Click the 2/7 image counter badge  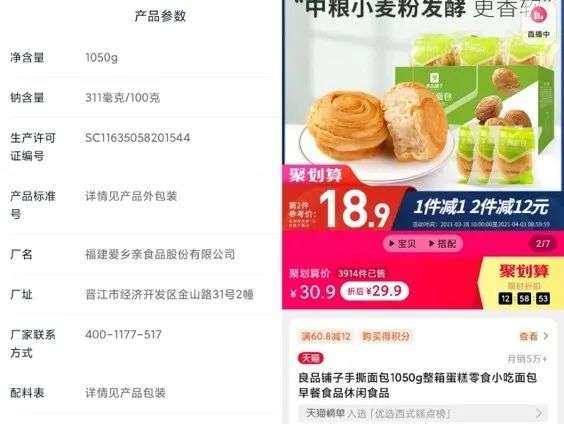pyautogui.click(x=542, y=244)
